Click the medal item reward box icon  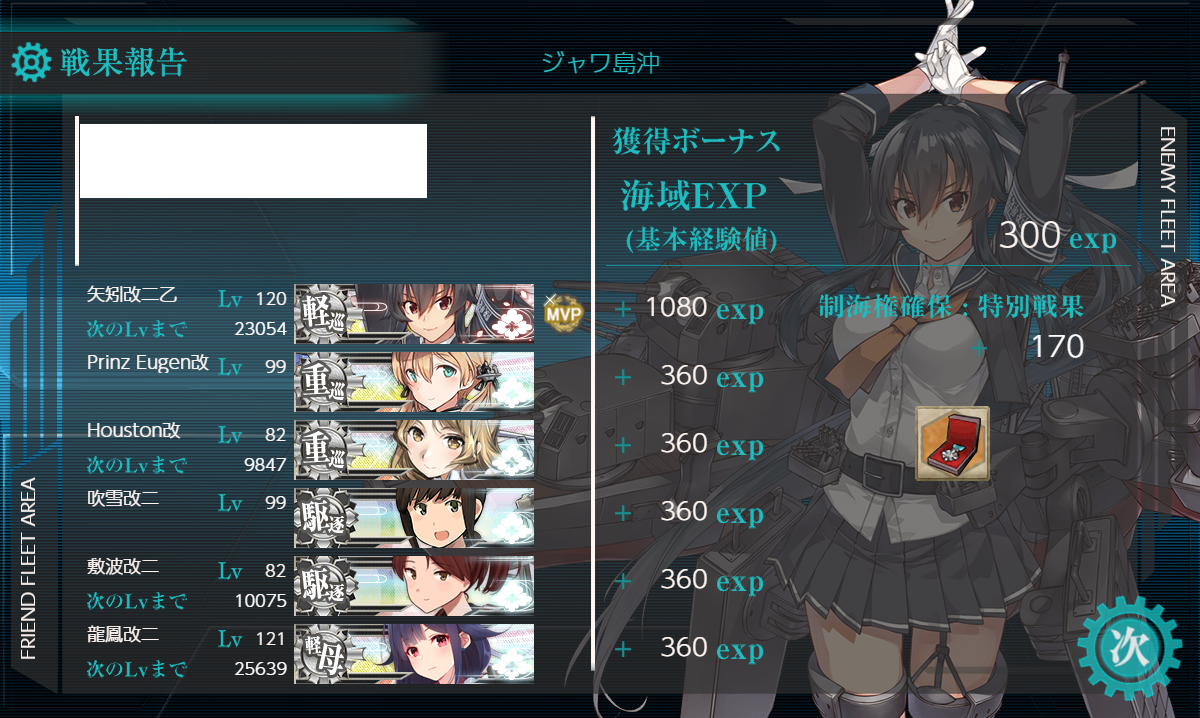(952, 443)
